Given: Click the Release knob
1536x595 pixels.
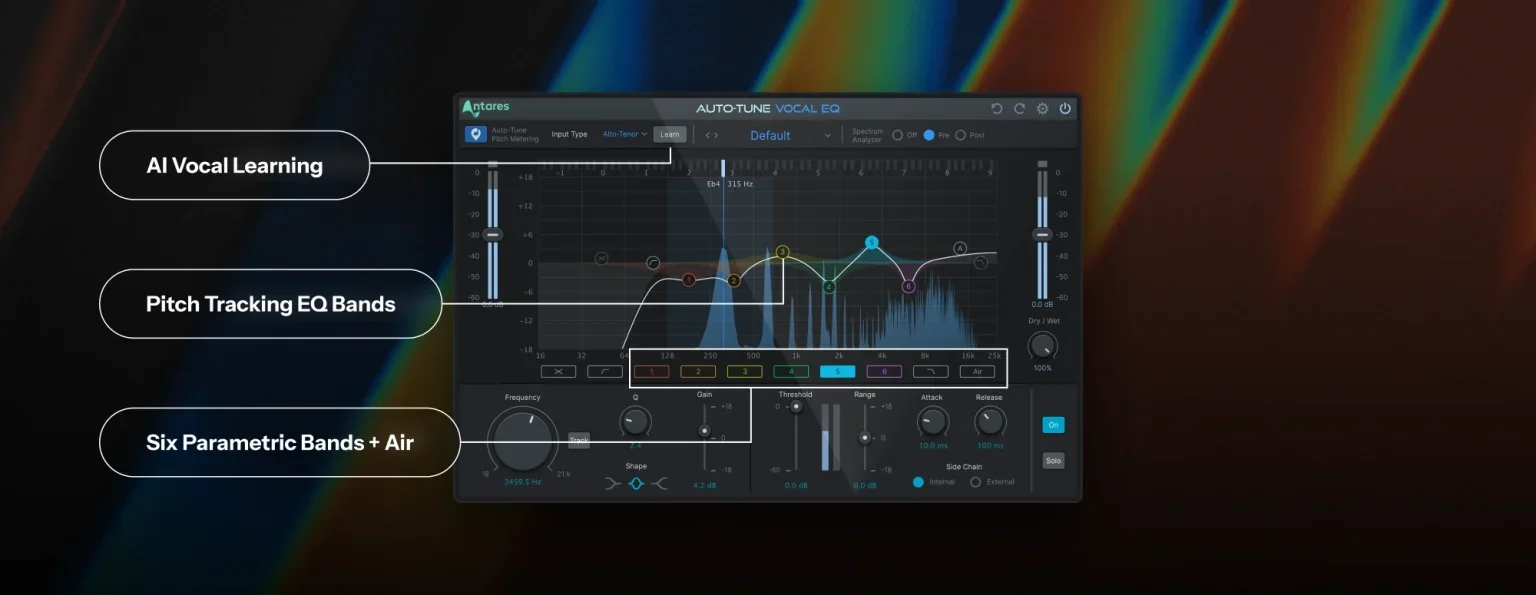Looking at the screenshot, I should [989, 421].
